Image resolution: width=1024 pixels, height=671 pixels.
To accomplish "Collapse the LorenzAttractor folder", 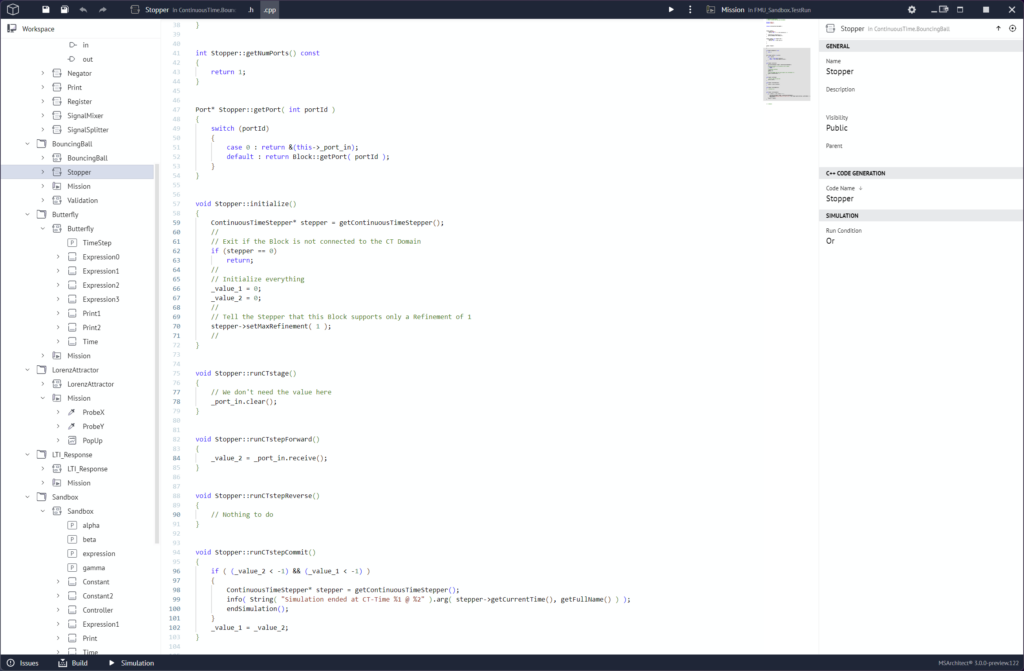I will pyautogui.click(x=27, y=370).
